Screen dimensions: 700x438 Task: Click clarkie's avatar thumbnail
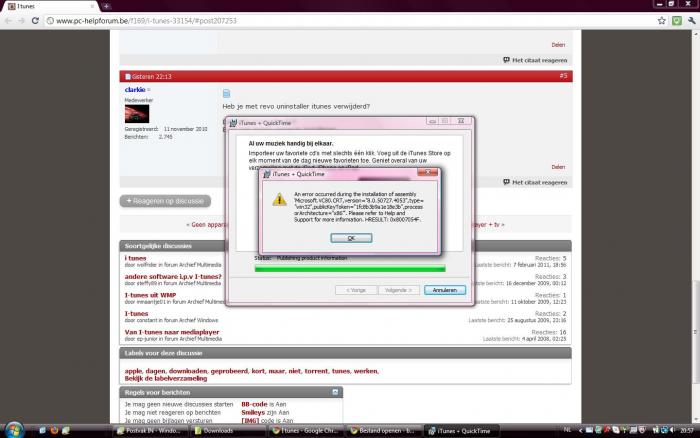coord(137,113)
